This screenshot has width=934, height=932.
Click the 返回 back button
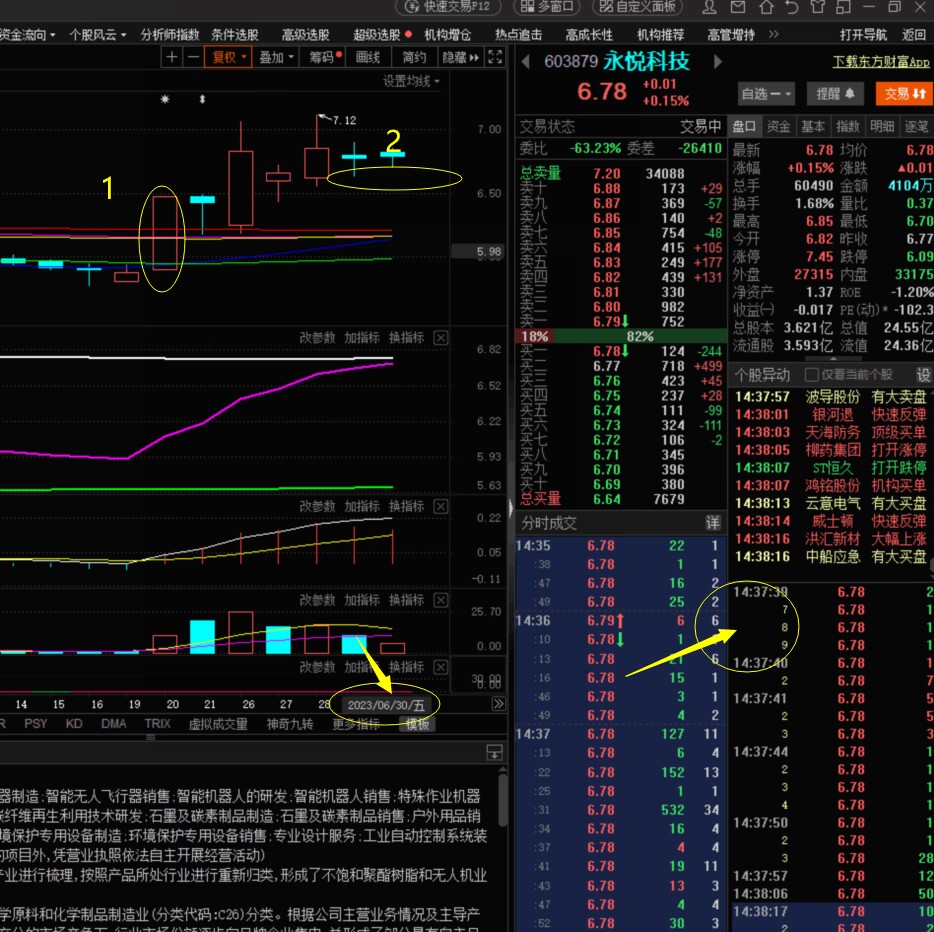(913, 35)
